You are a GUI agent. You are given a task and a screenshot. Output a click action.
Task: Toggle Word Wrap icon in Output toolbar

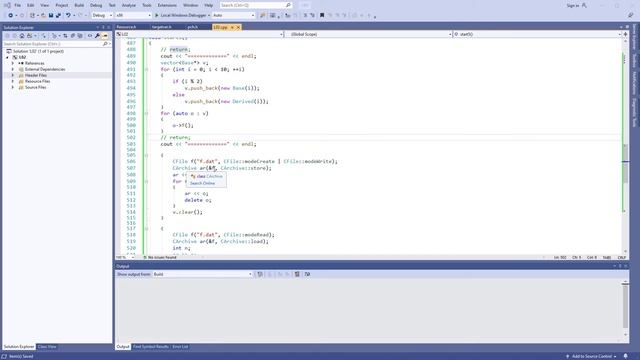pyautogui.click(x=307, y=274)
